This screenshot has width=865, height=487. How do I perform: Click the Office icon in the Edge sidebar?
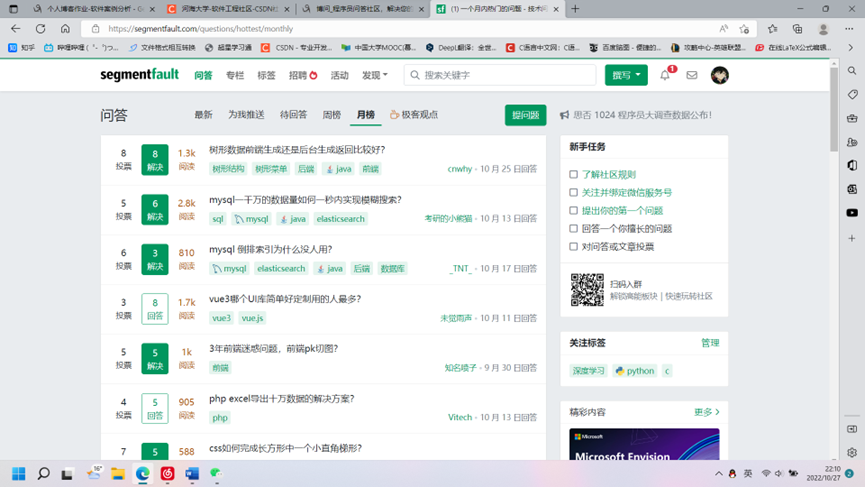pyautogui.click(x=852, y=165)
